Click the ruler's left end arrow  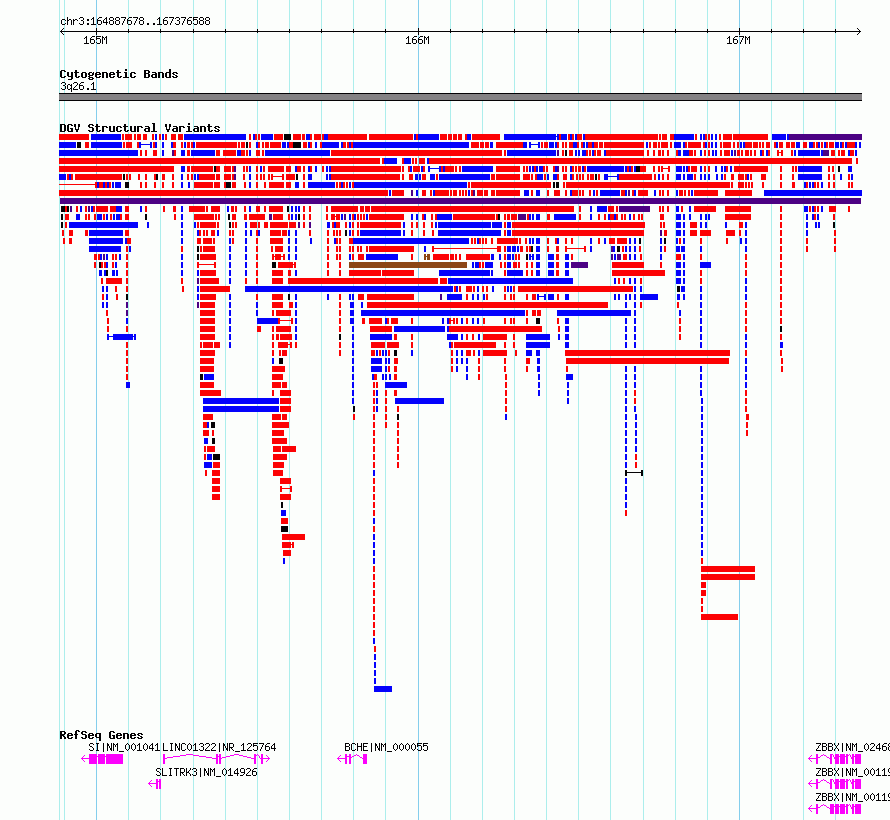tap(62, 31)
